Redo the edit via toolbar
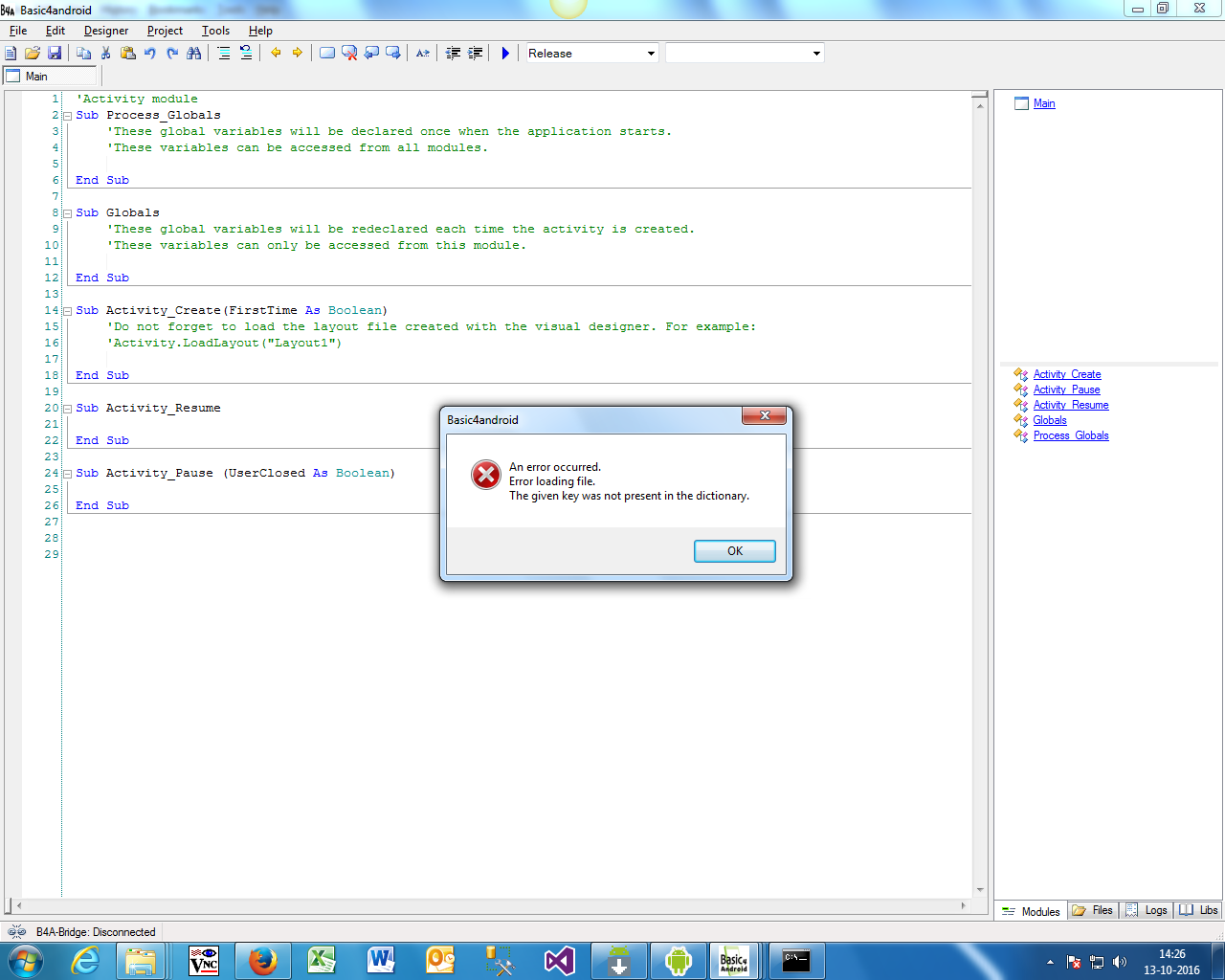Screen dimensions: 1225x980 tap(172, 54)
